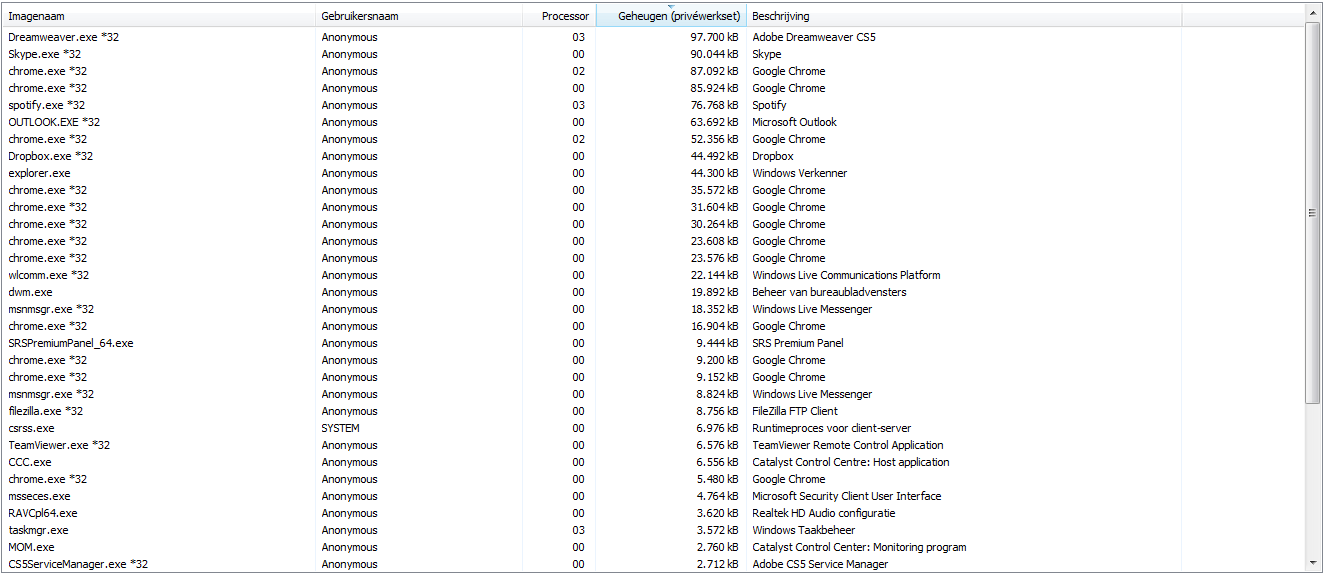Select the csrss.exe SYSTEM process
The height and width of the screenshot is (575, 1325).
coord(31,428)
